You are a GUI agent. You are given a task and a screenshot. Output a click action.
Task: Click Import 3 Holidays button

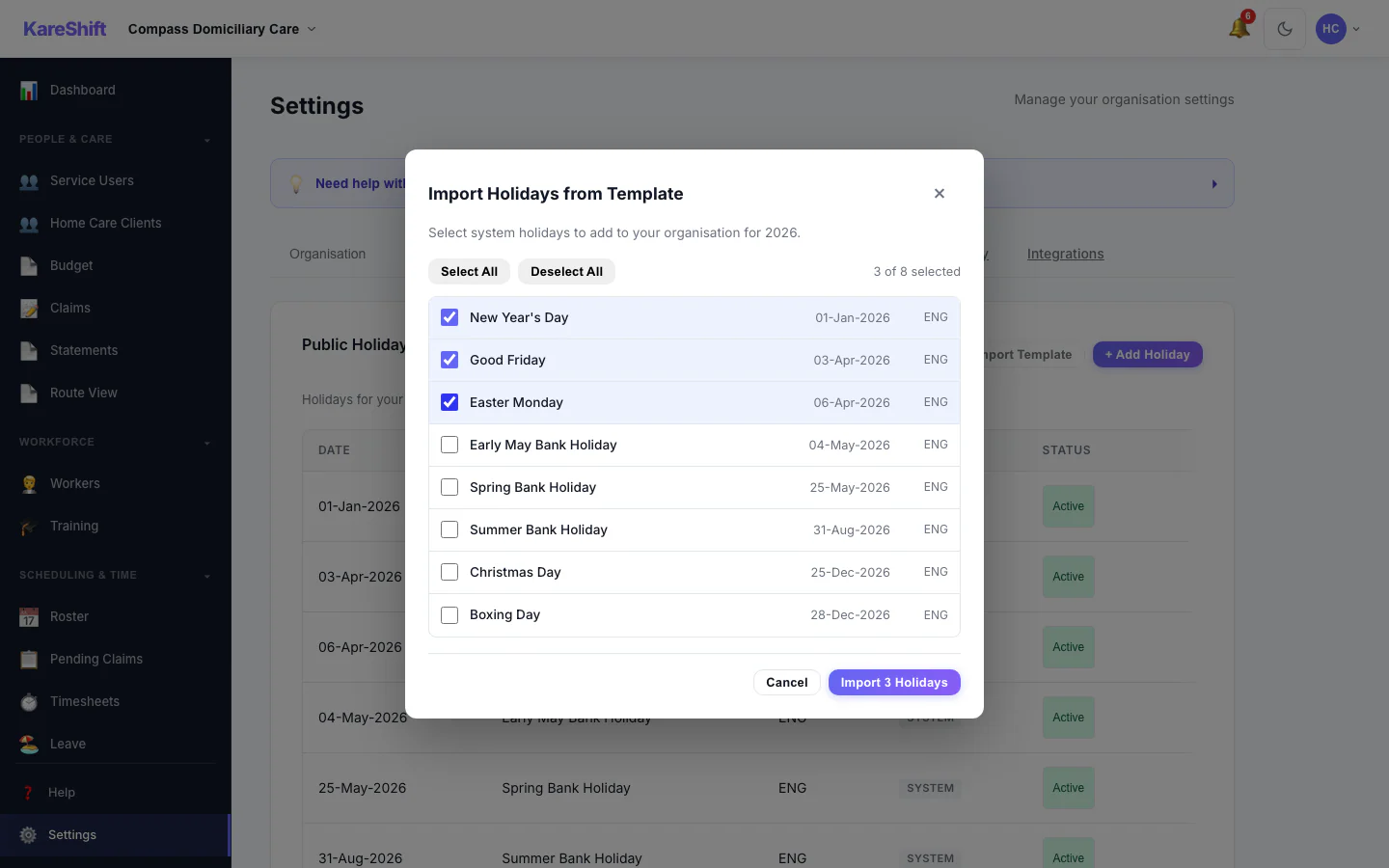pos(894,683)
